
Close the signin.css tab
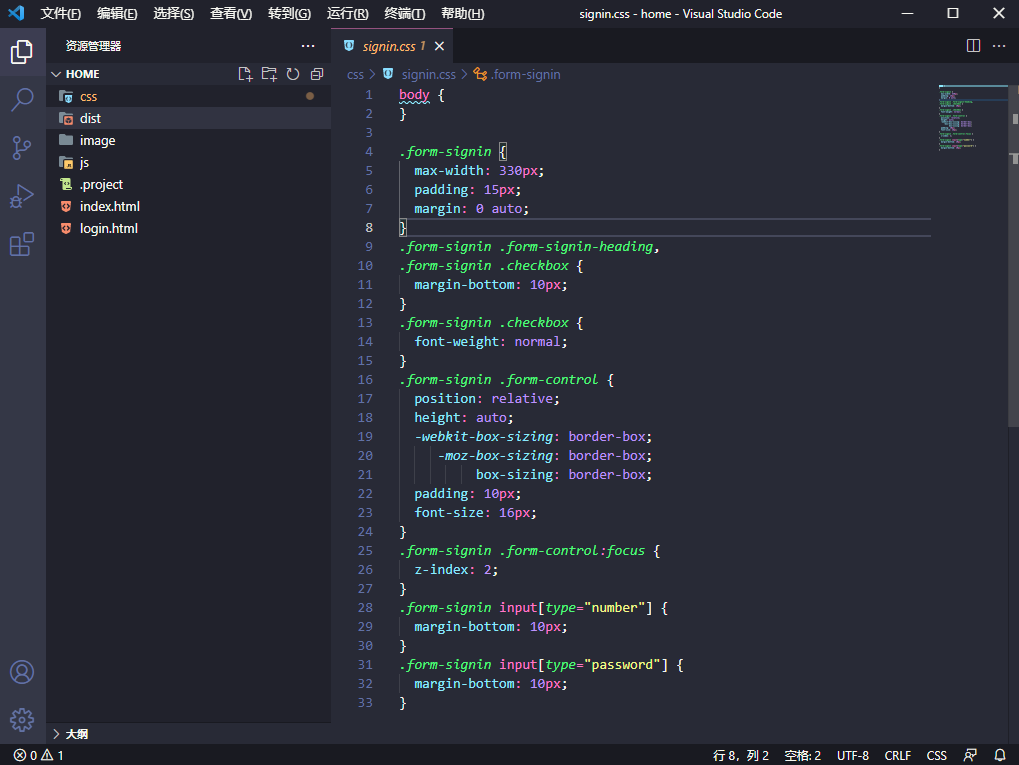(x=439, y=46)
